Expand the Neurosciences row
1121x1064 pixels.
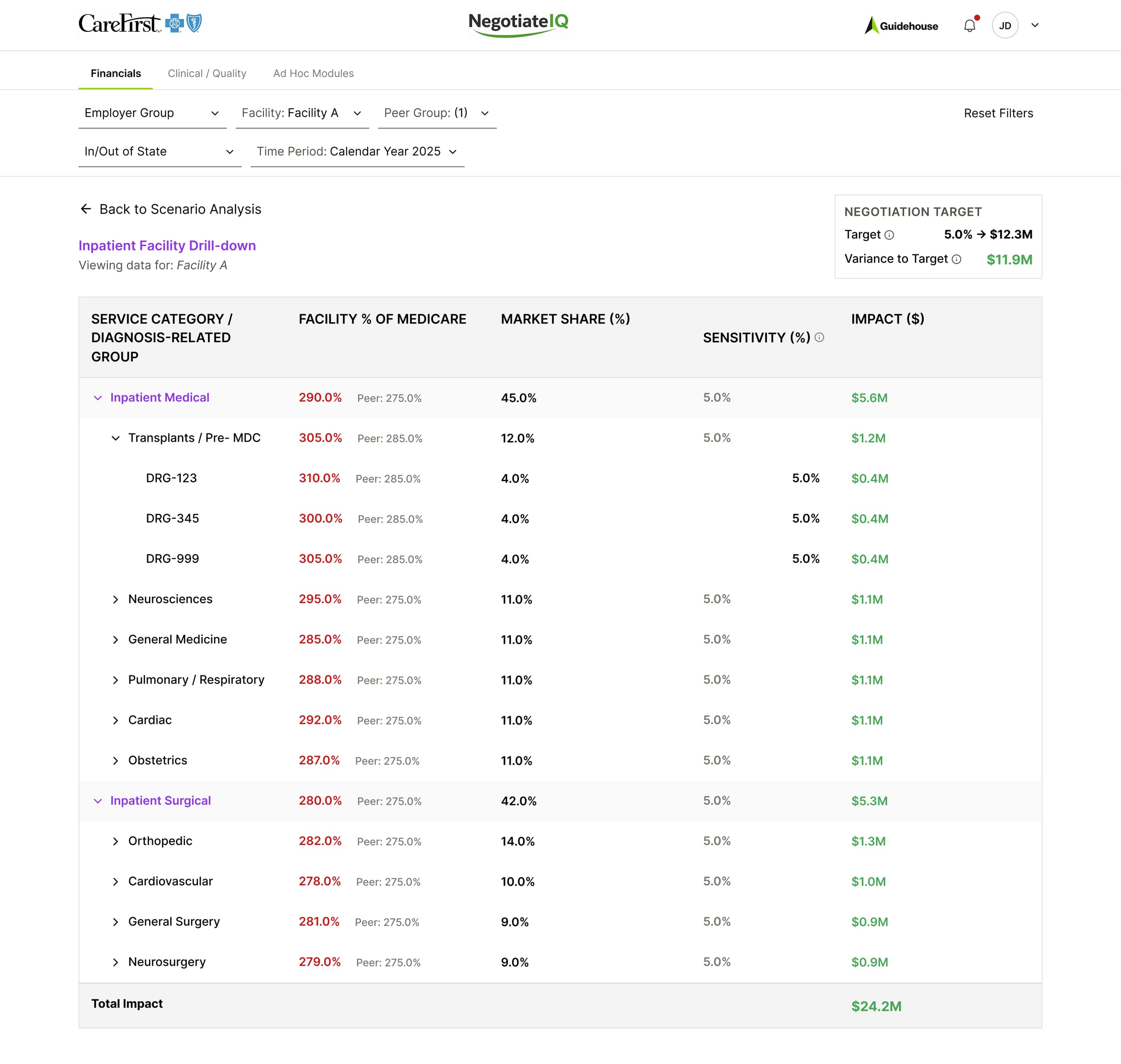116,599
